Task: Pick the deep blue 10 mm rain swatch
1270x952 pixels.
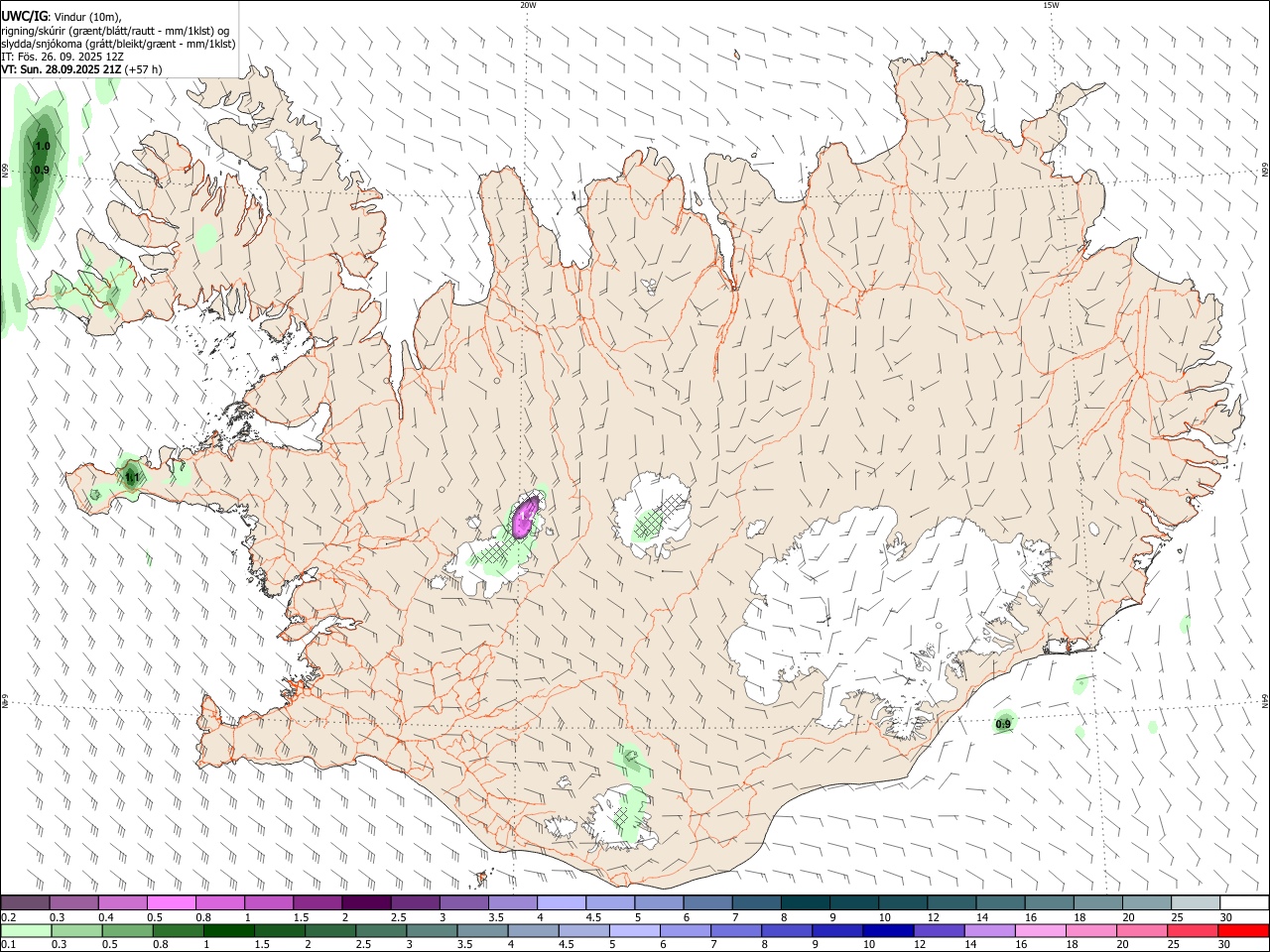Action: 888,931
